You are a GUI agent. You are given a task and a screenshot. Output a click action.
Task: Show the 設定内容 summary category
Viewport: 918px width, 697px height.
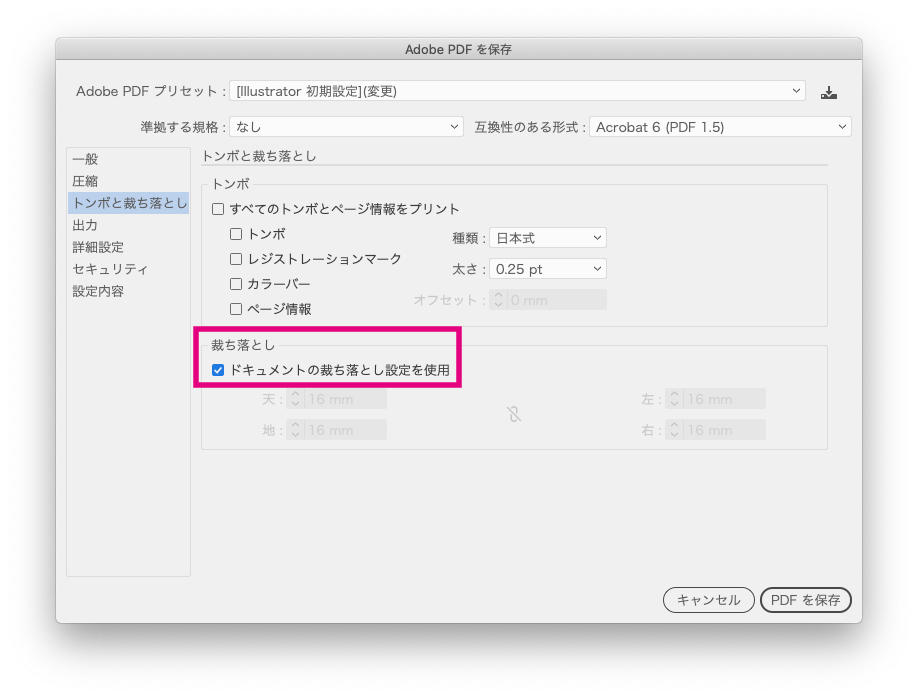pos(128,291)
